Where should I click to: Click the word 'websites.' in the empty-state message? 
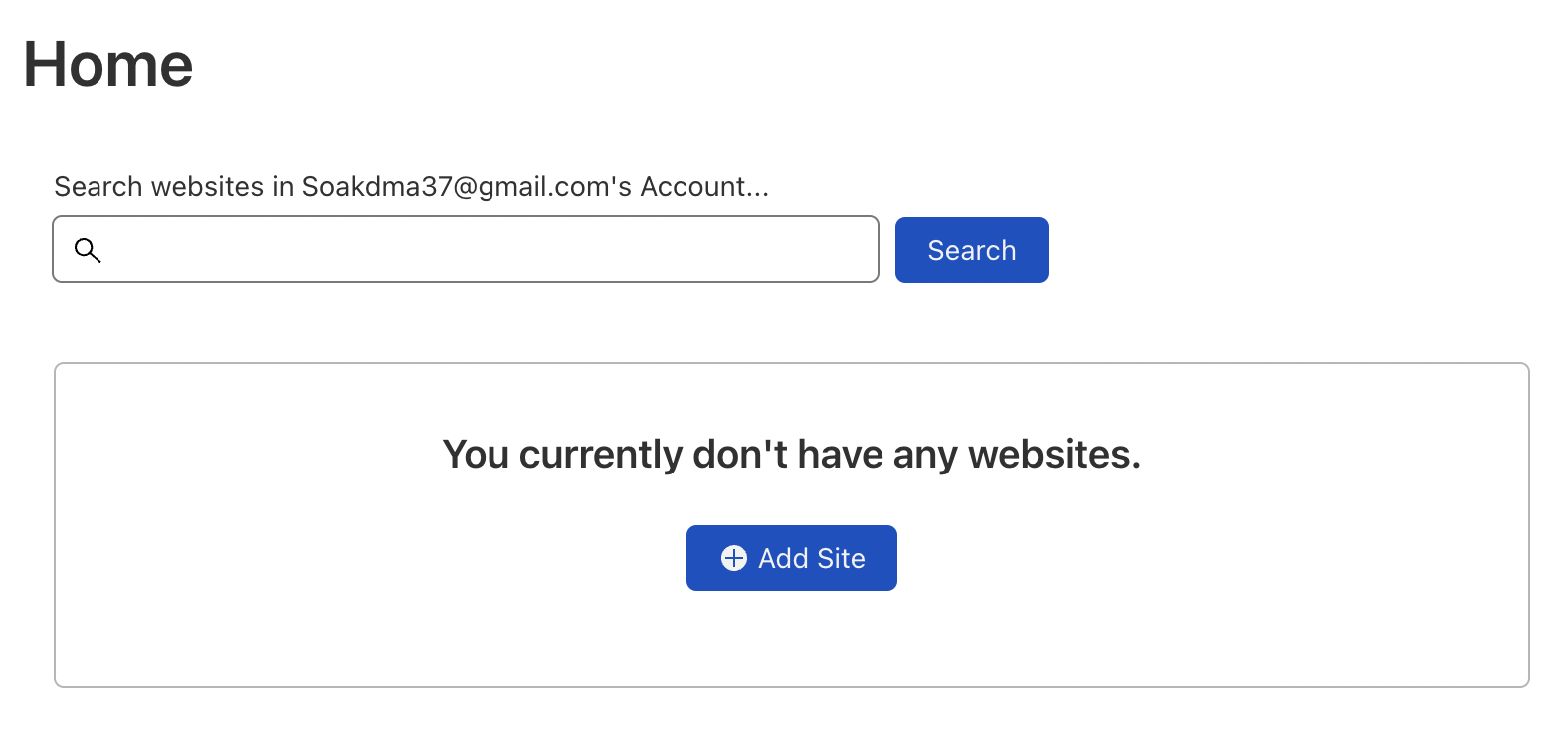click(1054, 455)
